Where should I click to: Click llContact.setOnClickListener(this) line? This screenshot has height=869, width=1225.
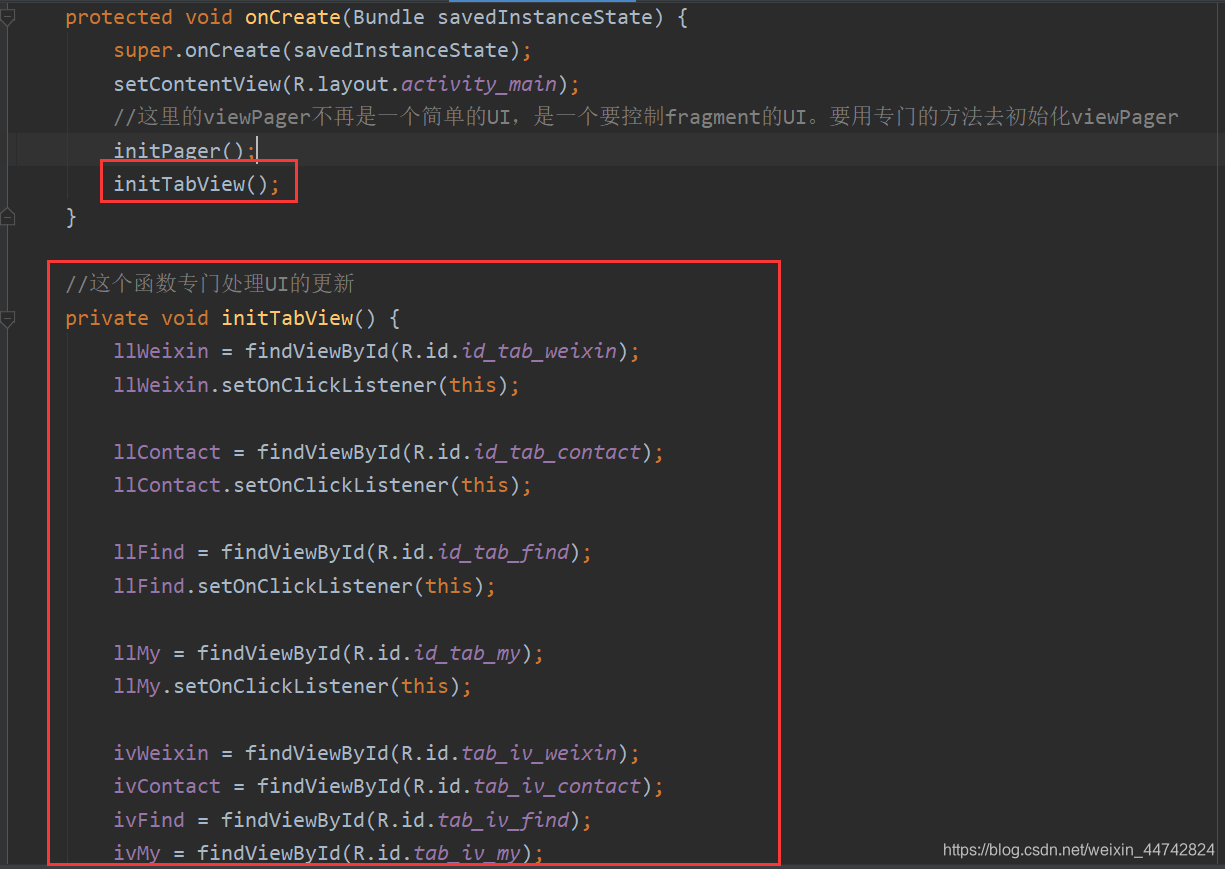click(323, 485)
